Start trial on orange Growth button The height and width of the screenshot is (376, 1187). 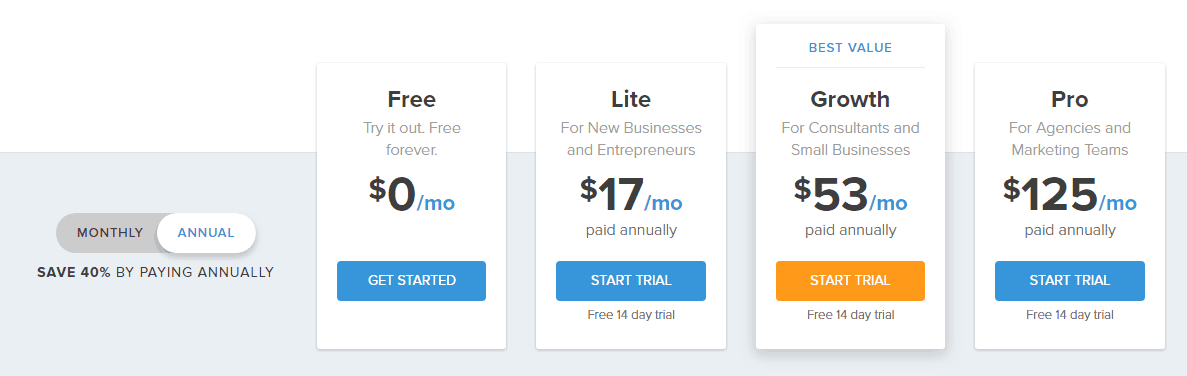coord(850,281)
